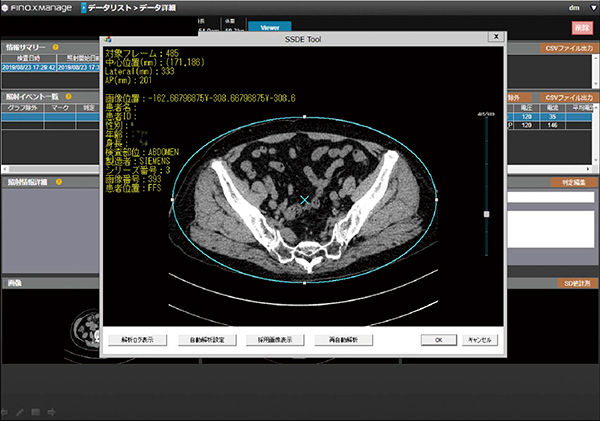The image size is (600, 421).
Task: Click the 採用画像表示 button
Action: [272, 340]
